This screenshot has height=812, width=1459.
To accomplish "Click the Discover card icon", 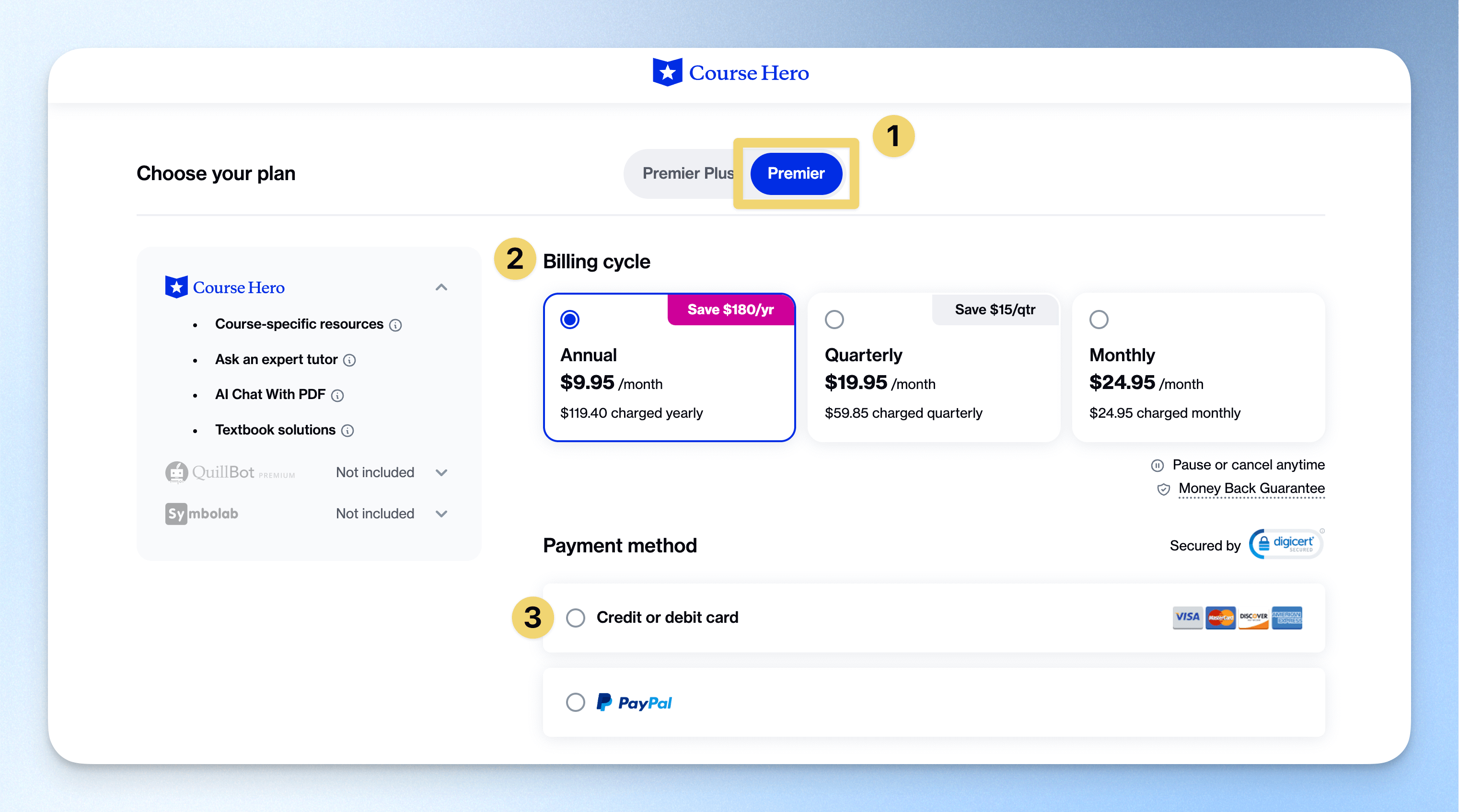I will 1253,617.
